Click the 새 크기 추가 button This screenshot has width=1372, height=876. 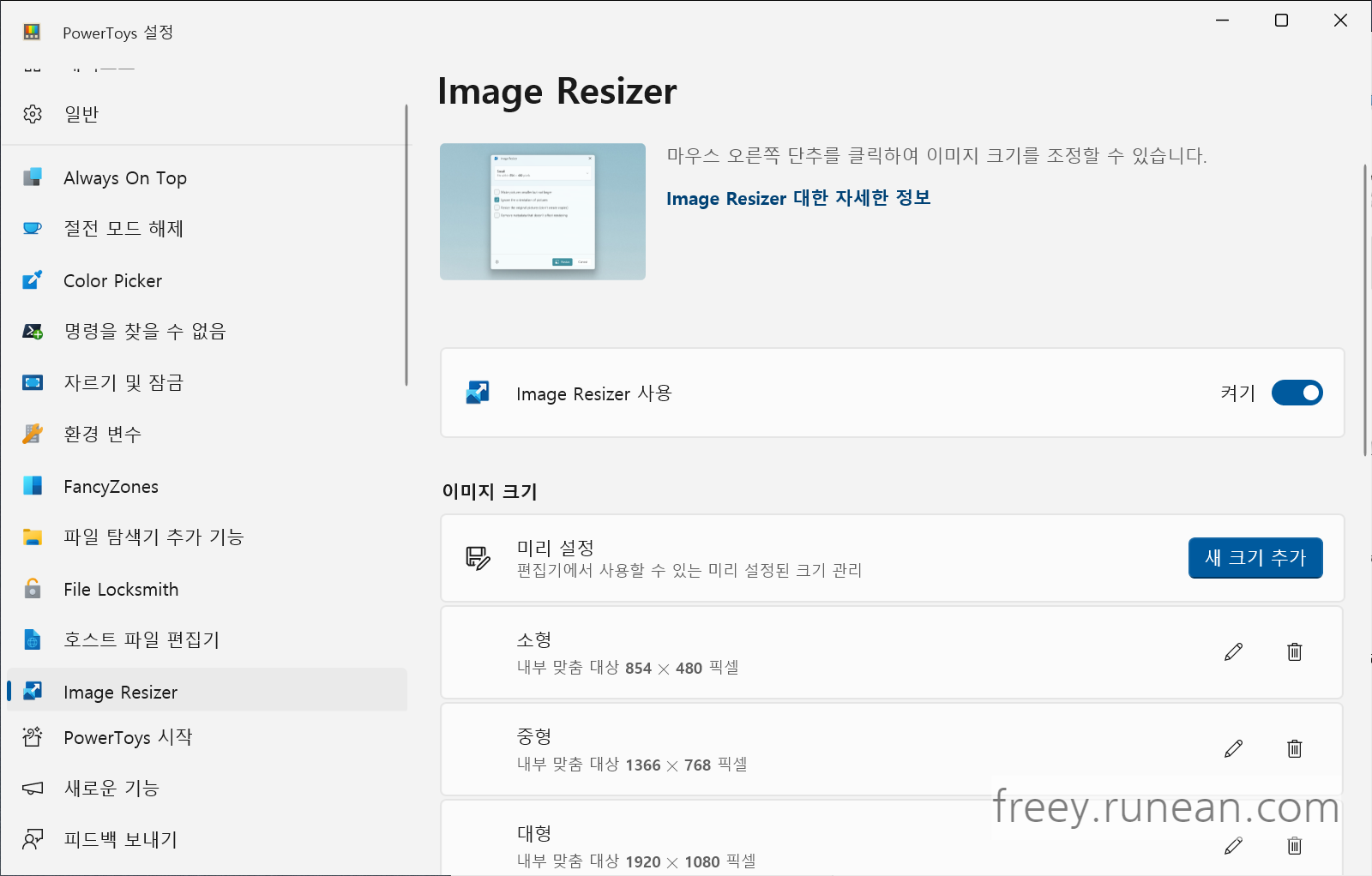tap(1255, 558)
